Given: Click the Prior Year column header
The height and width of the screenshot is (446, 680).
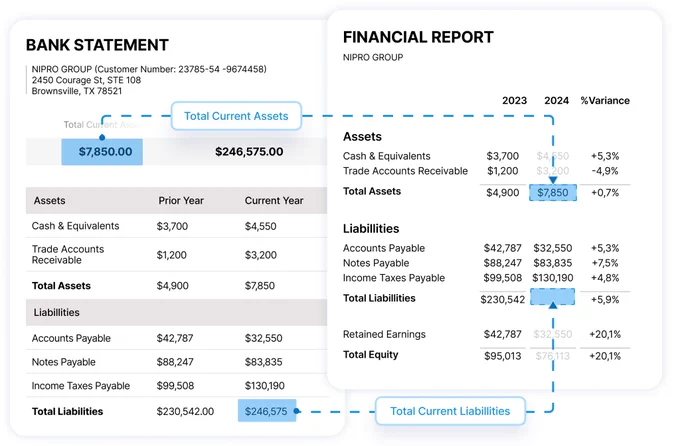Looking at the screenshot, I should coord(181,200).
